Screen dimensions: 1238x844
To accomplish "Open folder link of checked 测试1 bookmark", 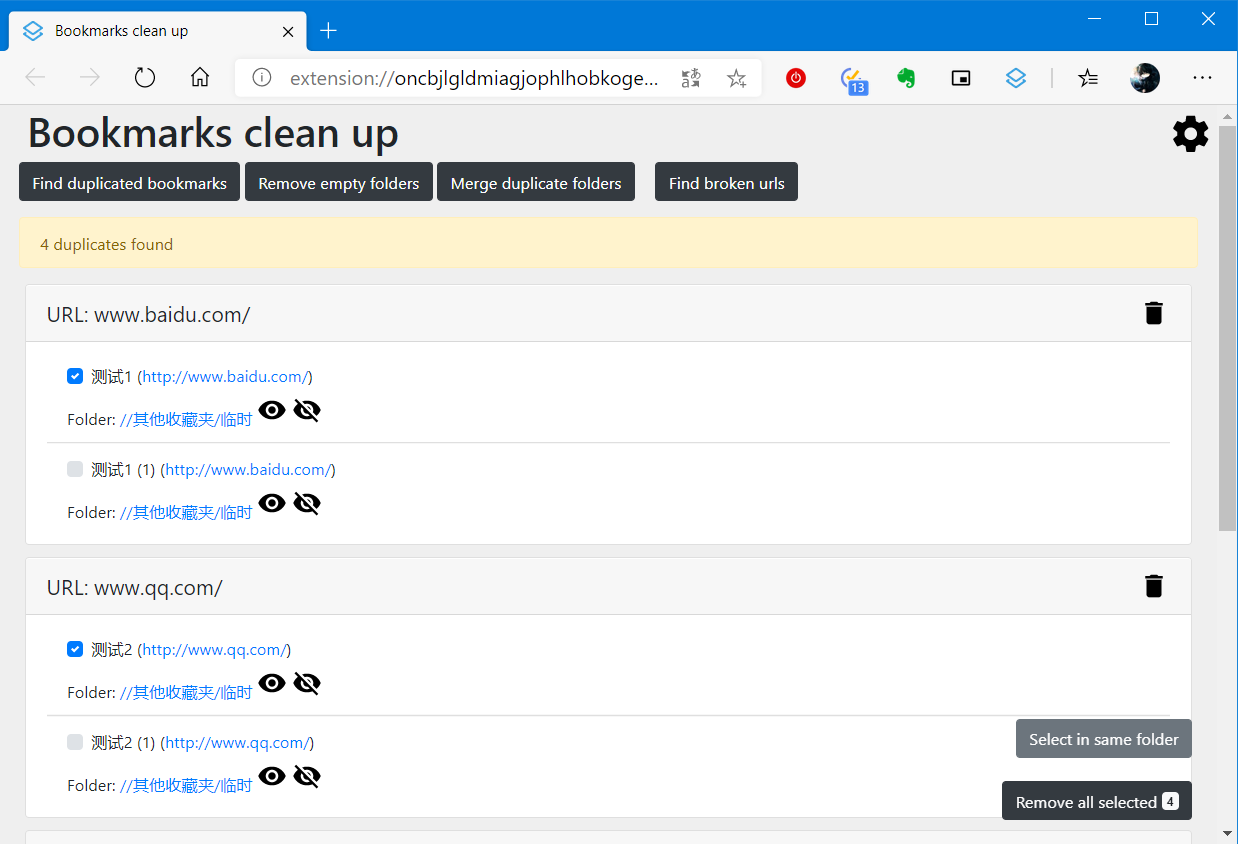I will point(186,420).
